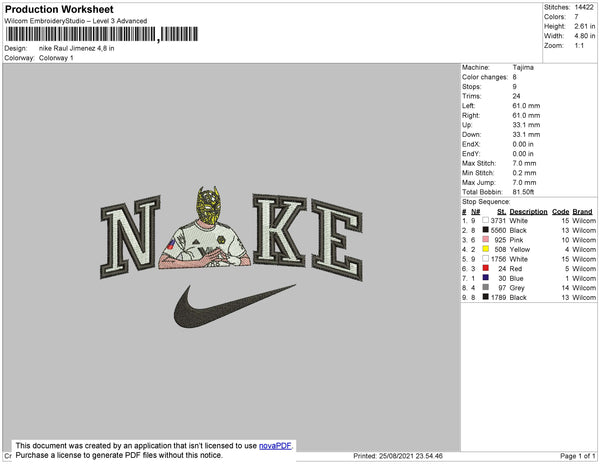
Task: Choose the yellow thread swatch in row 4
Action: pyautogui.click(x=486, y=249)
